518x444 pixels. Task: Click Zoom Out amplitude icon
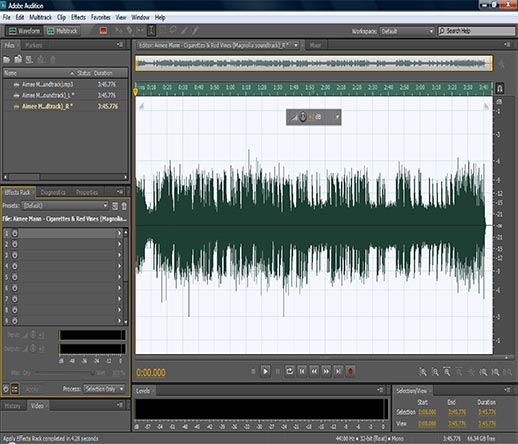(x=435, y=372)
